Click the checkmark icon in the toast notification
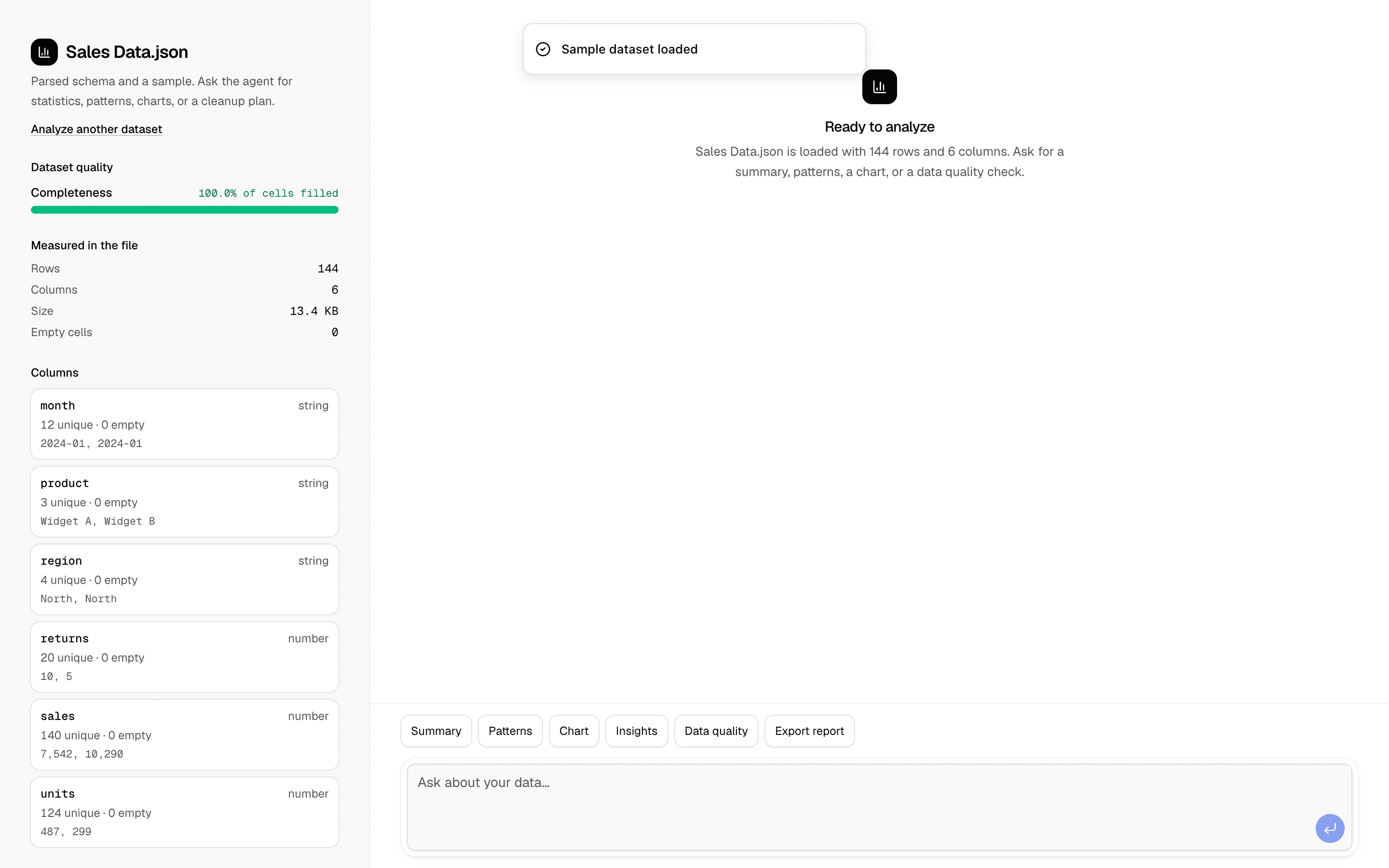1389x868 pixels. (543, 49)
